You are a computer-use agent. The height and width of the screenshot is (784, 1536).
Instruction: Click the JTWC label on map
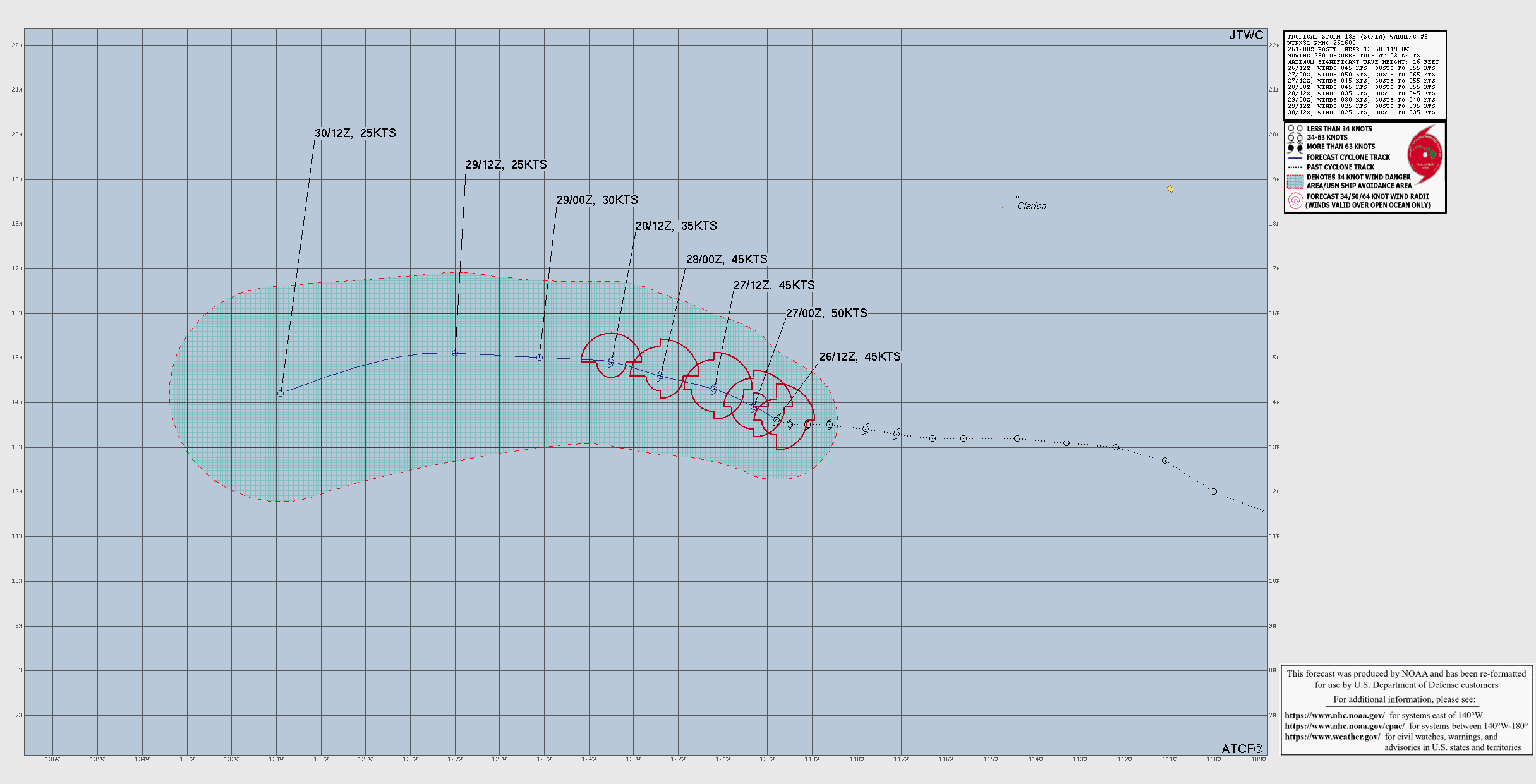coord(1245,35)
